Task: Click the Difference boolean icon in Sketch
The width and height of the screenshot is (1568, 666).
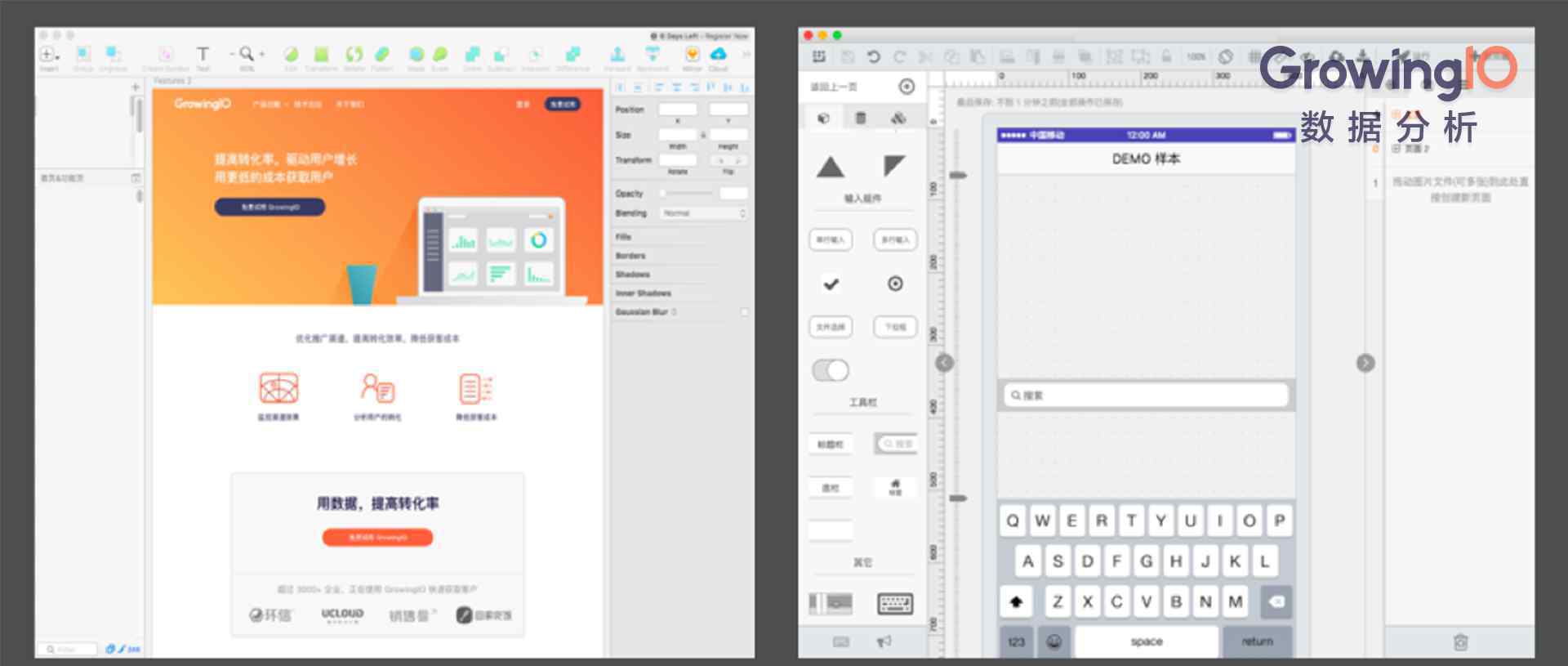Action: pyautogui.click(x=572, y=54)
